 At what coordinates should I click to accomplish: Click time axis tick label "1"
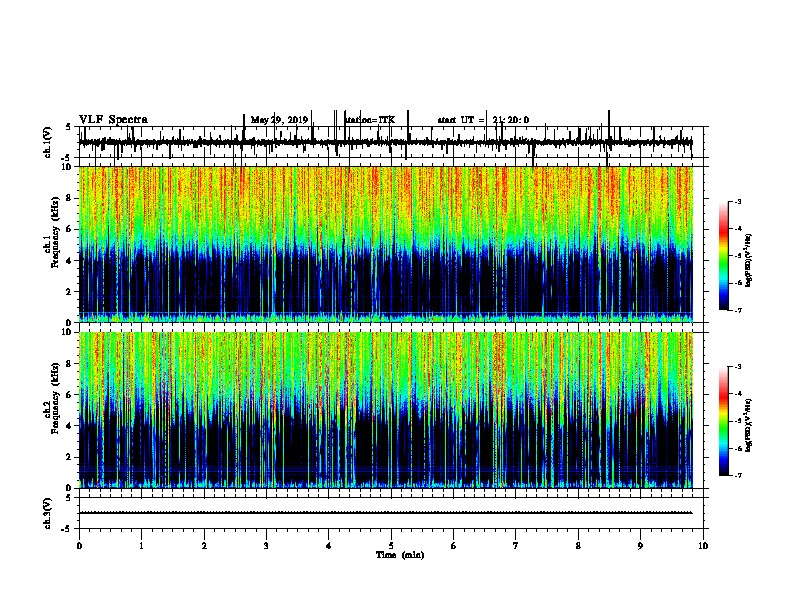(x=142, y=546)
